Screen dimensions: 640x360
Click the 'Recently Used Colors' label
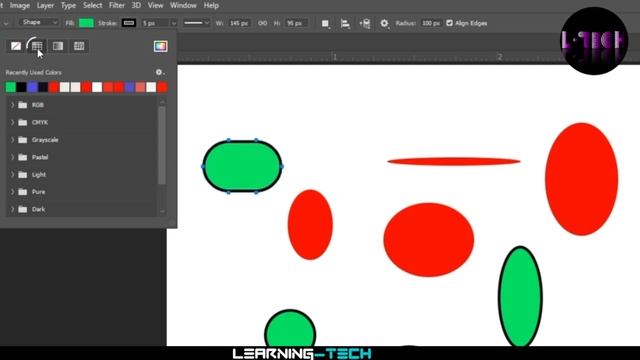(33, 73)
